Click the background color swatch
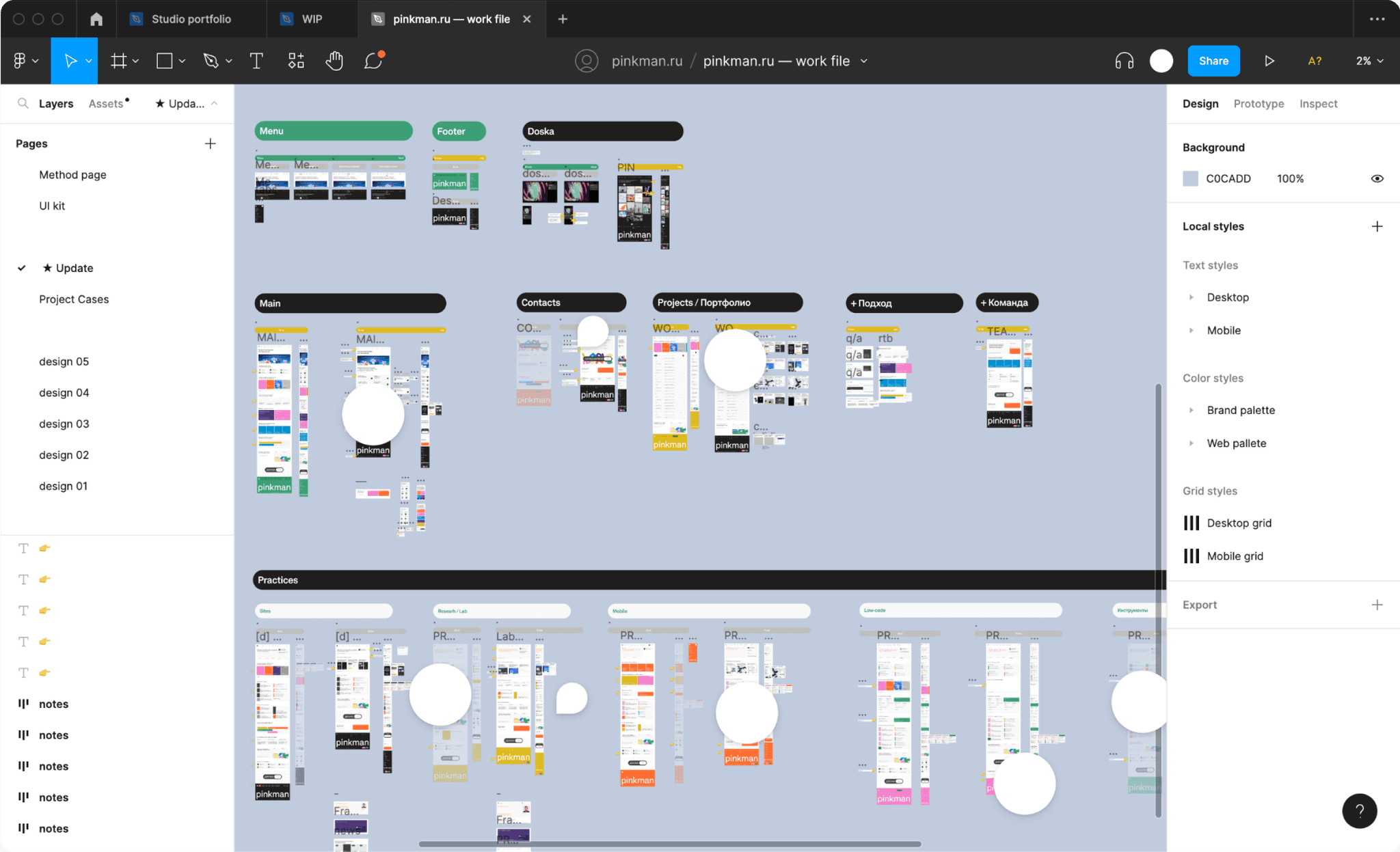1400x852 pixels. pyautogui.click(x=1191, y=178)
